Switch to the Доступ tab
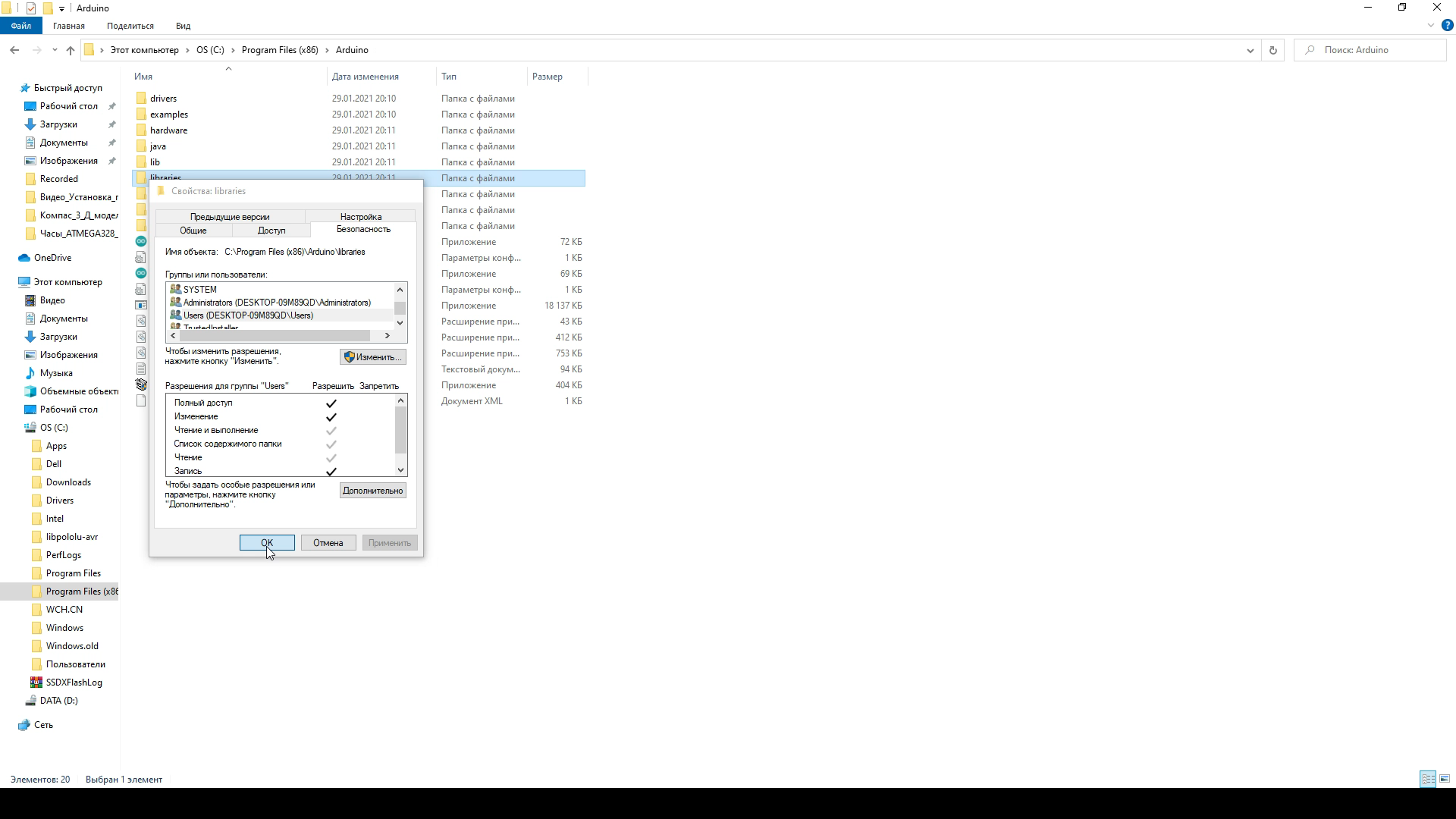This screenshot has height=819, width=1456. tap(271, 230)
